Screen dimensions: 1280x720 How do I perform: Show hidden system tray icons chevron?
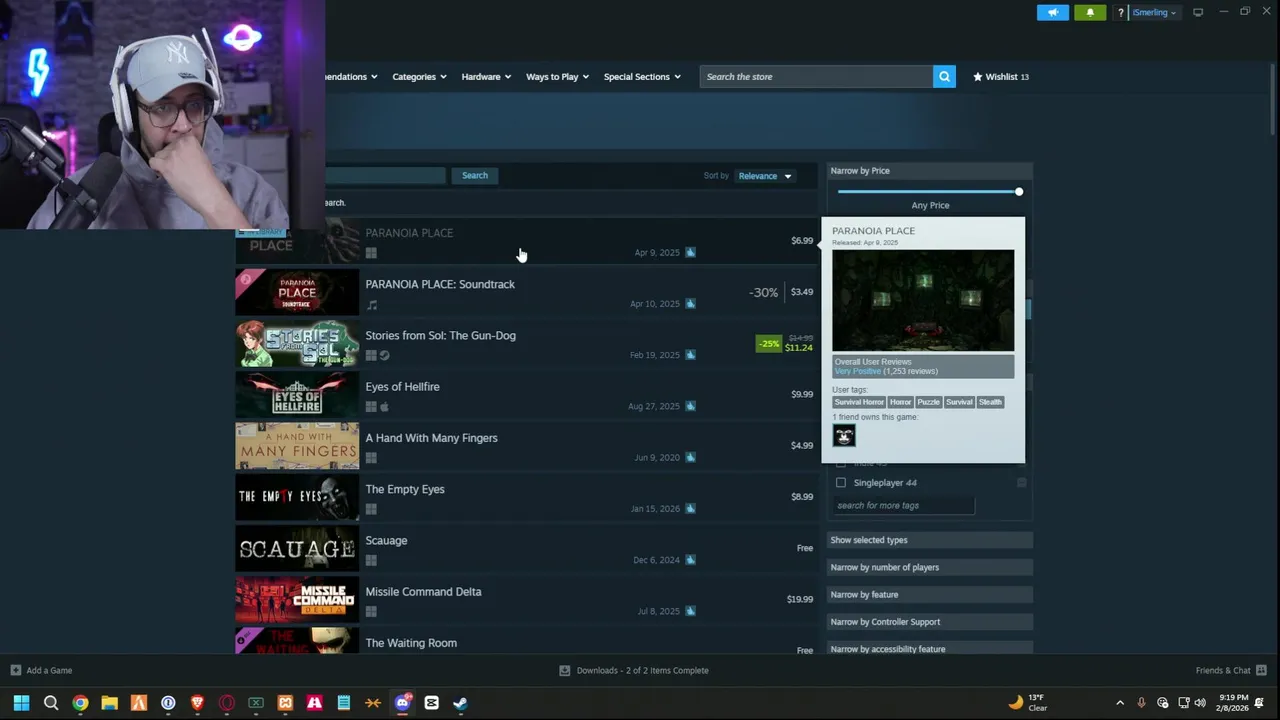(x=1120, y=703)
